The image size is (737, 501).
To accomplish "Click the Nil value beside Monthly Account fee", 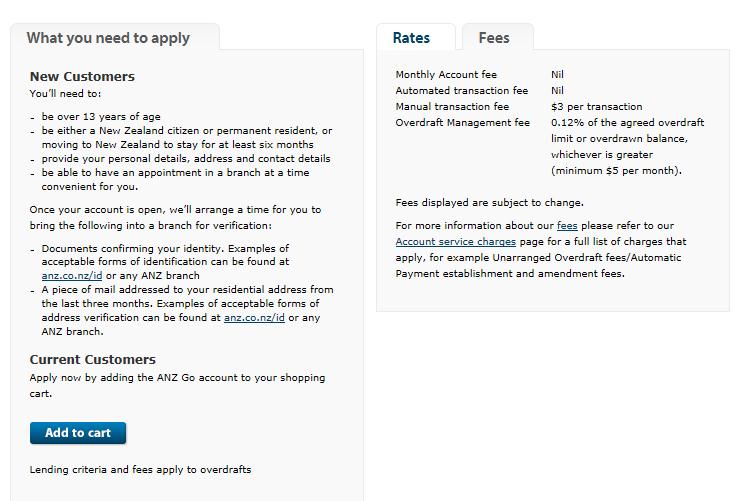I will pyautogui.click(x=557, y=75).
